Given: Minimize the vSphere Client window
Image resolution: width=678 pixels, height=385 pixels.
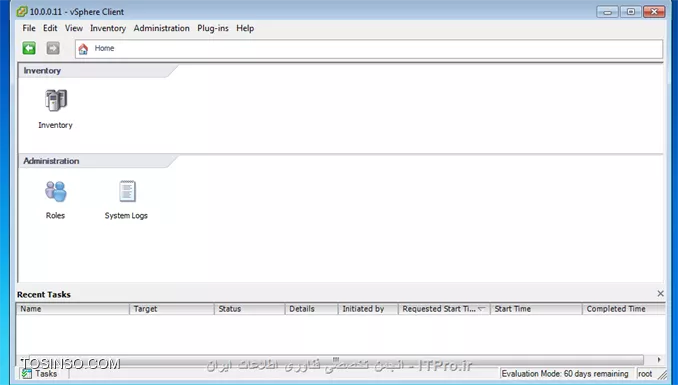Looking at the screenshot, I should coord(608,12).
